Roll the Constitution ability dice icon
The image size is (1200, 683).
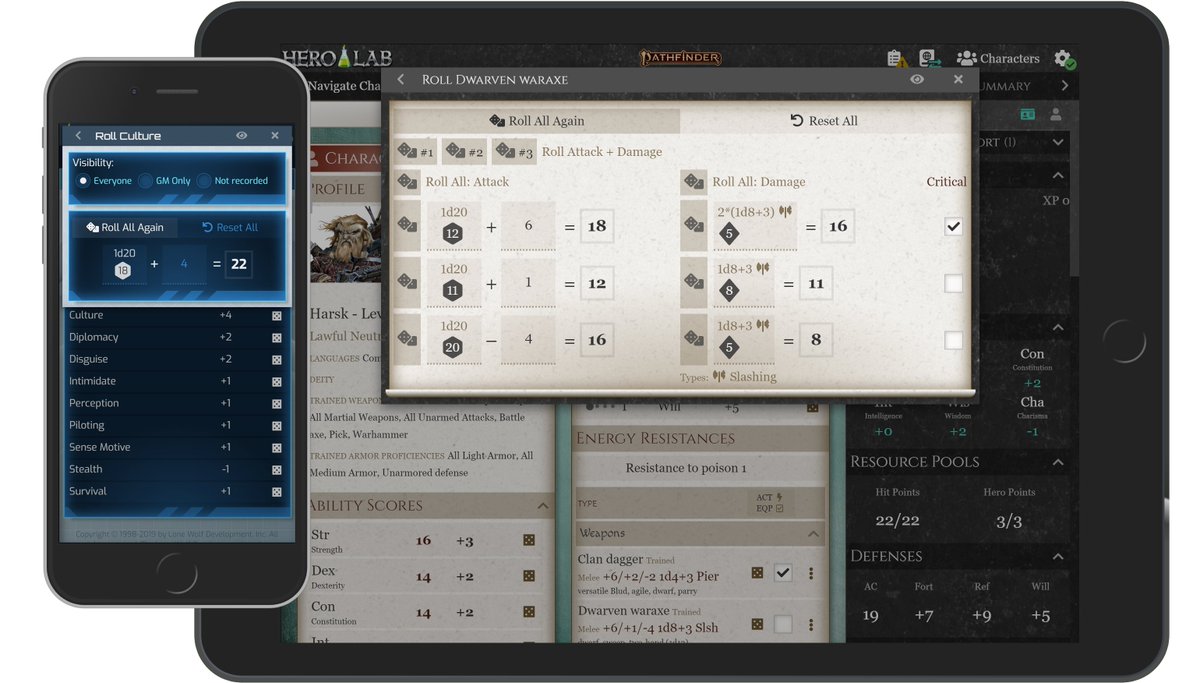(528, 612)
